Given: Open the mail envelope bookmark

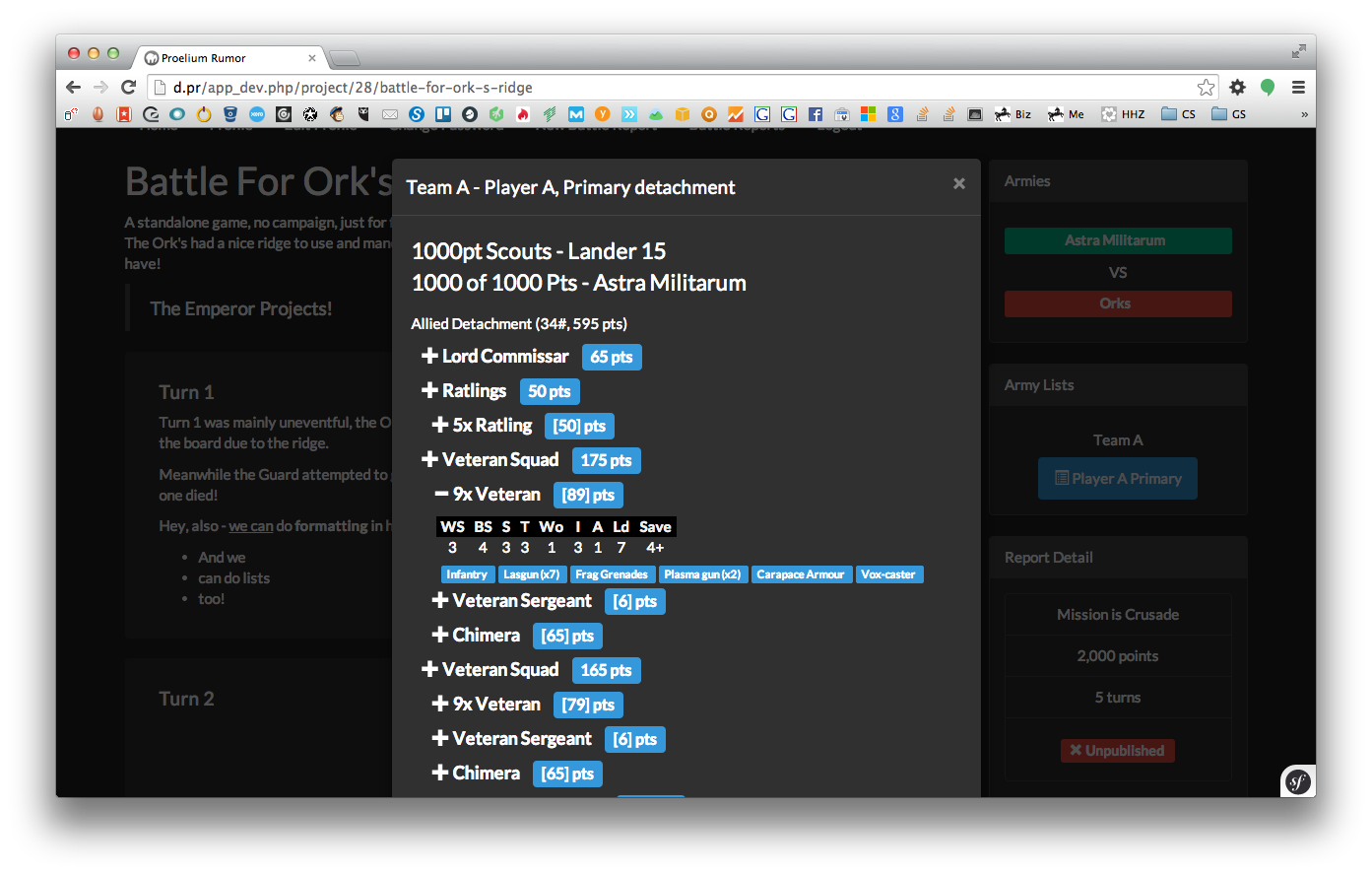Looking at the screenshot, I should [390, 114].
